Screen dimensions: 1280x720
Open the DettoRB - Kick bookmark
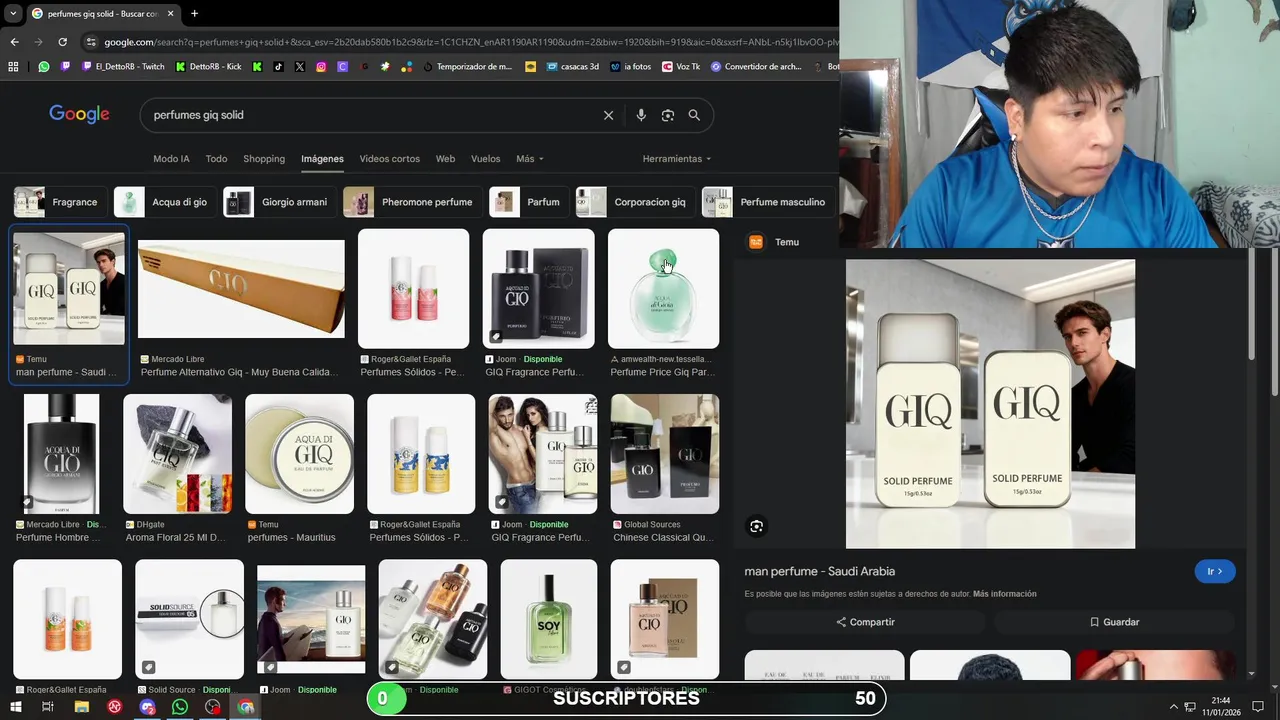pos(208,67)
